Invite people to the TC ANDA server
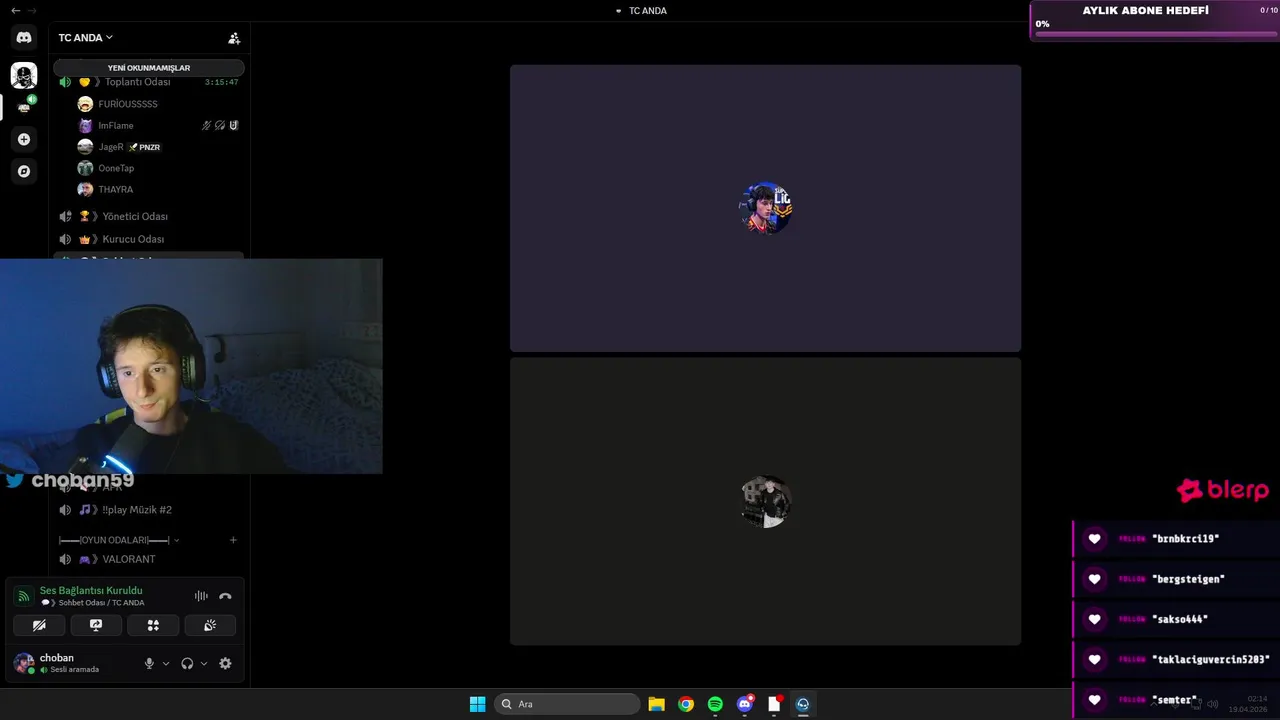Viewport: 1280px width, 720px height. pos(234,38)
